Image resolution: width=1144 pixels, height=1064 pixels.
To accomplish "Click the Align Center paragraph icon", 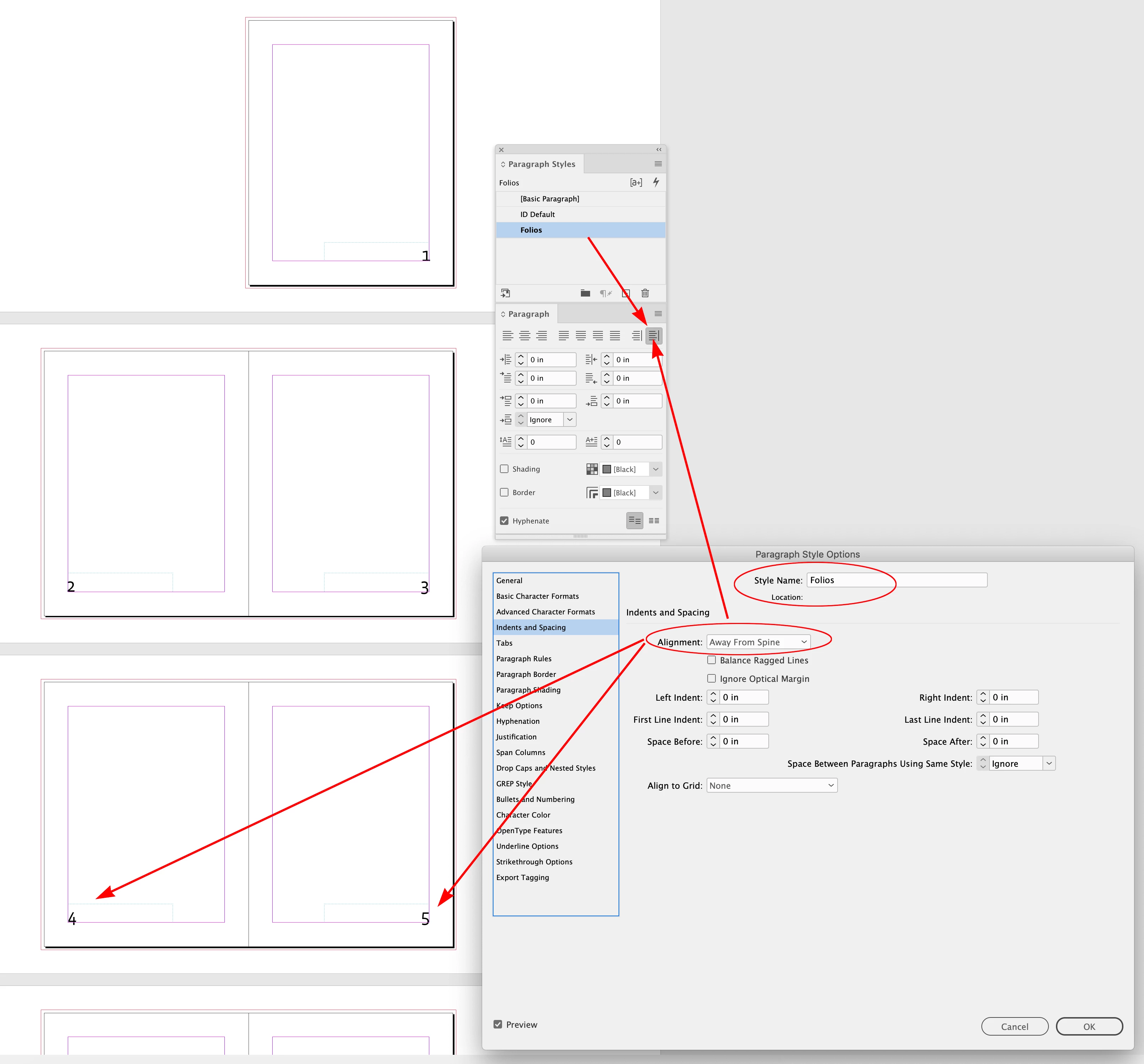I will pos(524,336).
